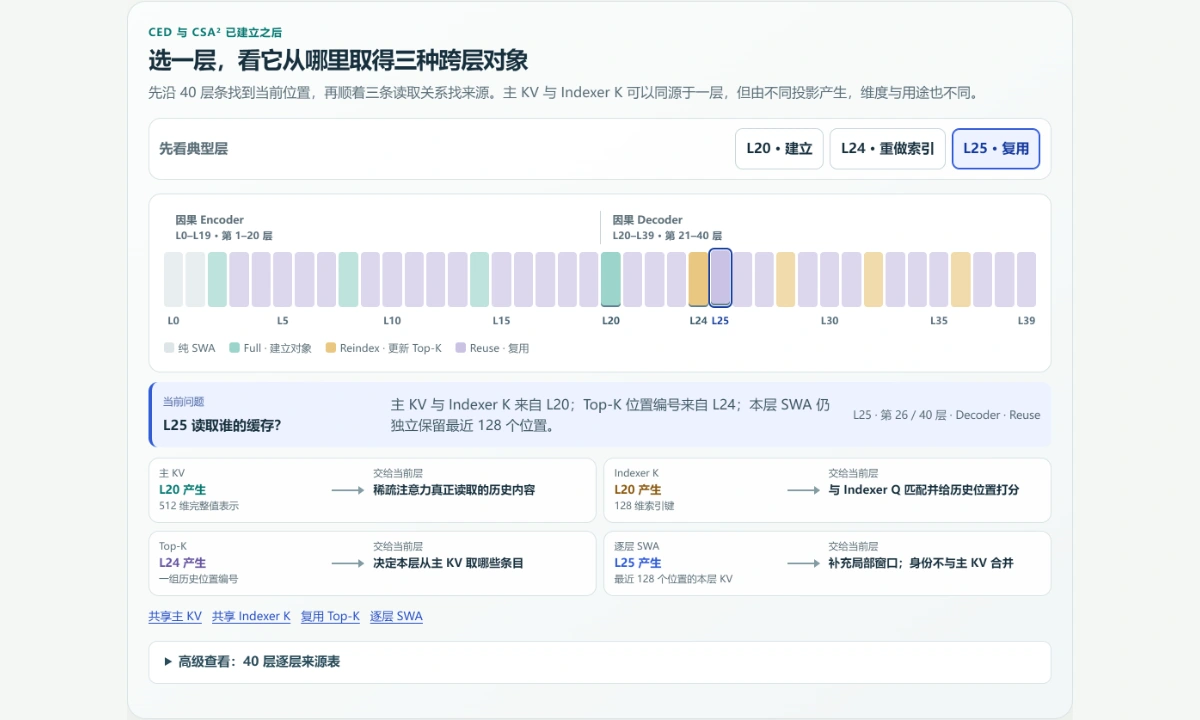Pick the L35 layer bar
The width and height of the screenshot is (1200, 720).
(939, 279)
